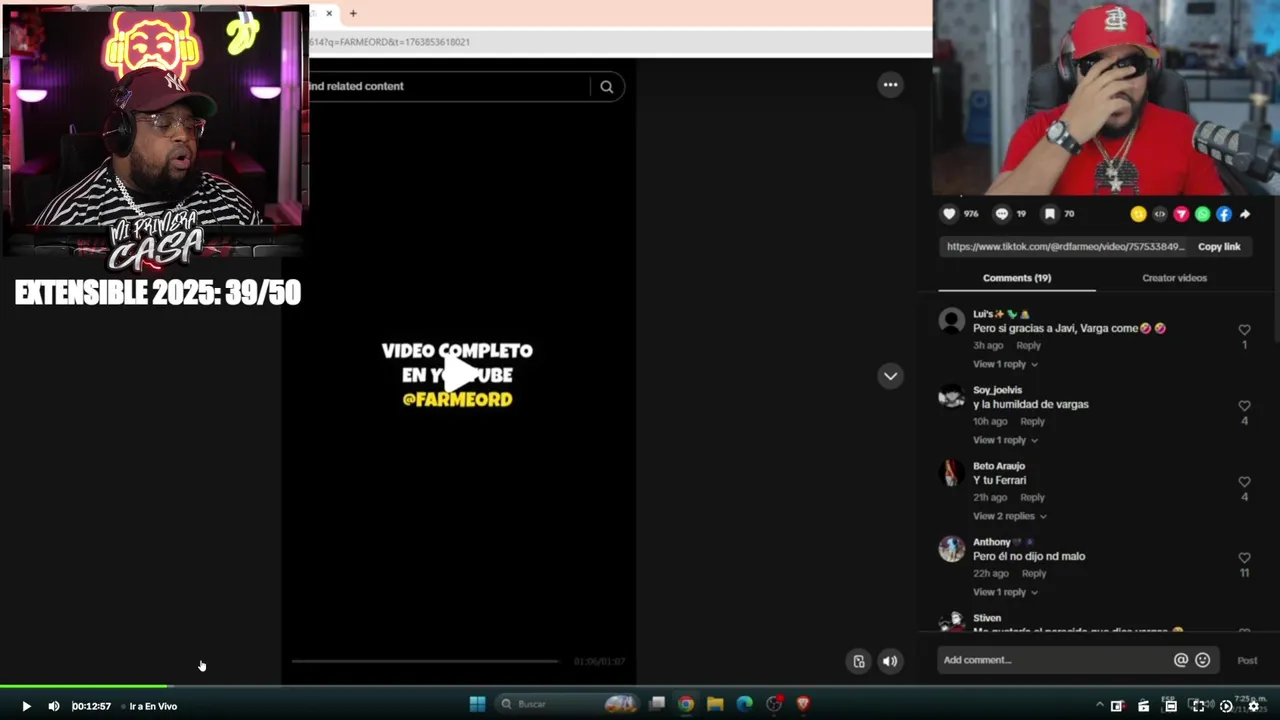Reply to Anthony's comment
This screenshot has width=1280, height=720.
(1034, 573)
